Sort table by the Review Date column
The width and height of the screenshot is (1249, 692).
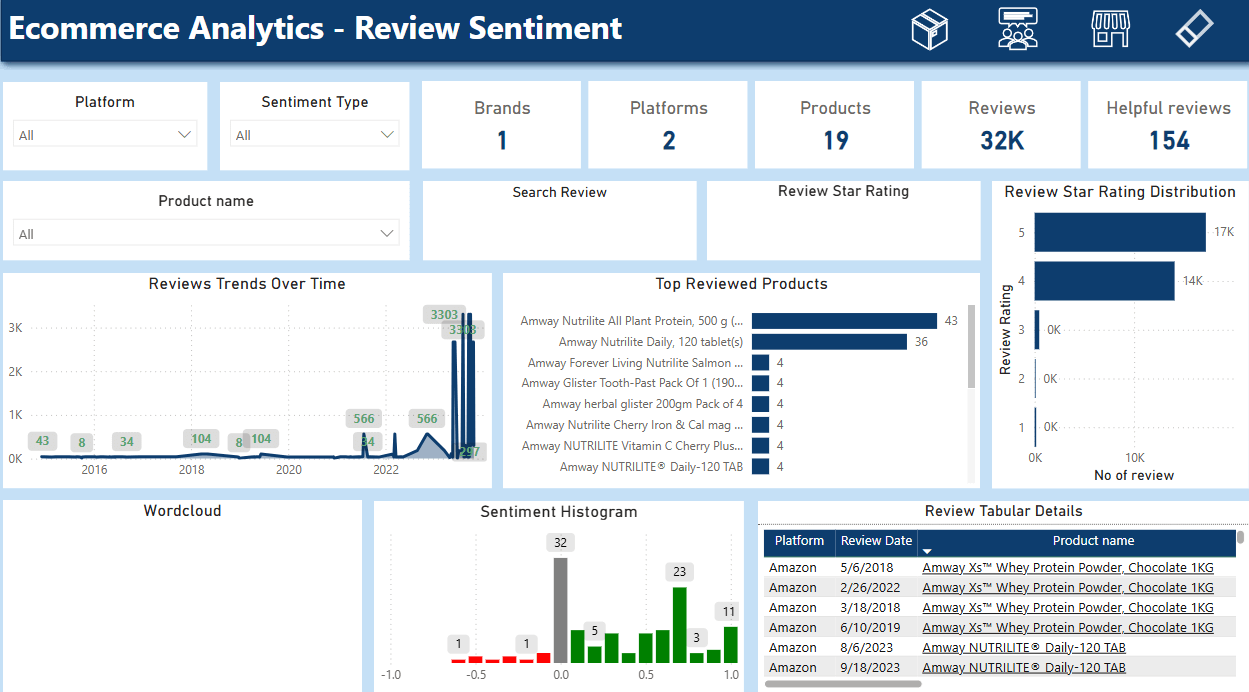point(875,541)
